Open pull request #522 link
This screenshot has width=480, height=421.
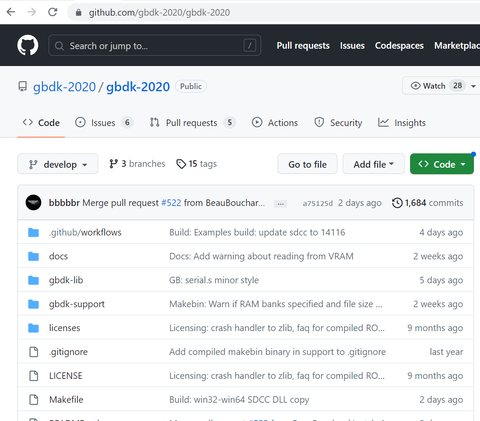171,203
